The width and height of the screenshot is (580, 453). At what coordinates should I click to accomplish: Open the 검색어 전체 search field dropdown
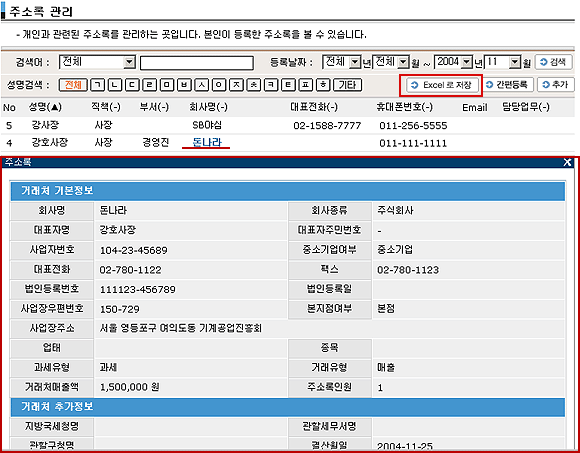(x=129, y=62)
